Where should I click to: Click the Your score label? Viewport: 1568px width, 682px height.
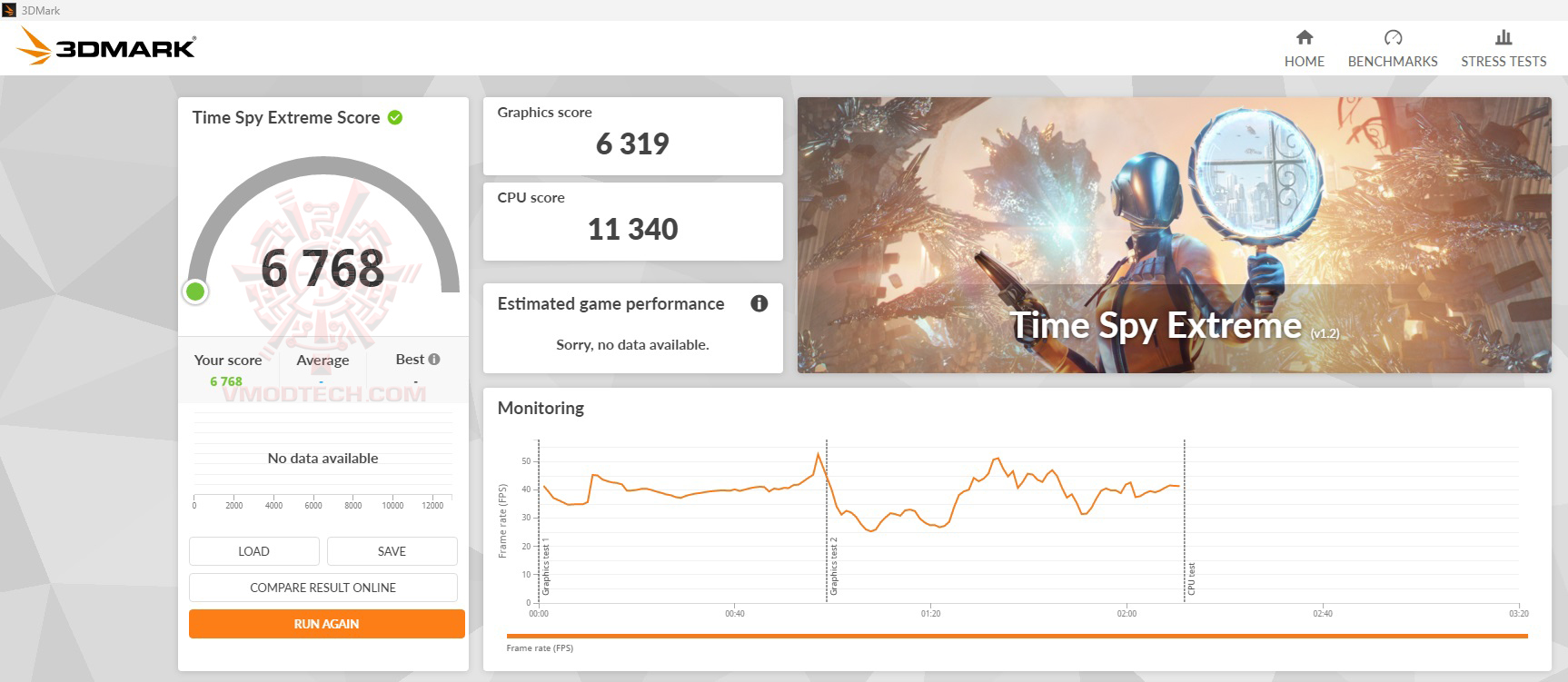(228, 360)
